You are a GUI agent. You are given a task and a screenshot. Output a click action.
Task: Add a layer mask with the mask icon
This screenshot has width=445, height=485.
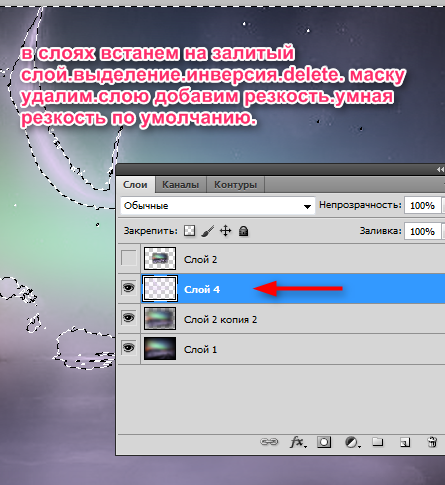[324, 442]
